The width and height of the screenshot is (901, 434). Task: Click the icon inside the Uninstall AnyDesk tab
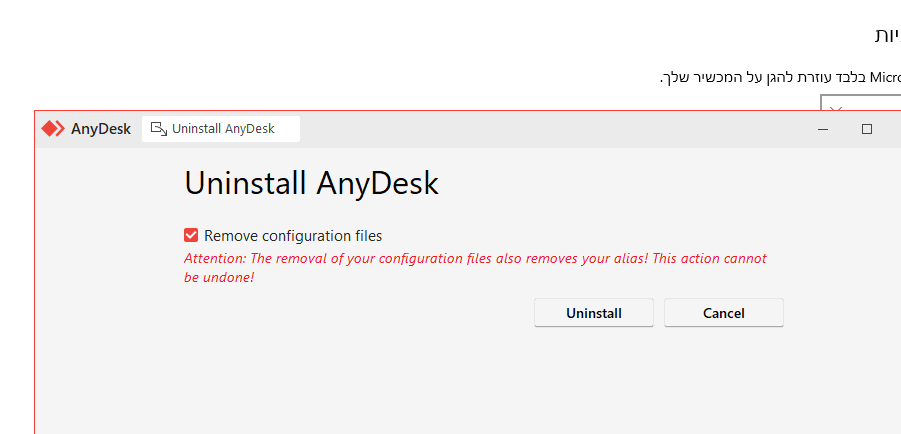pyautogui.click(x=158, y=129)
